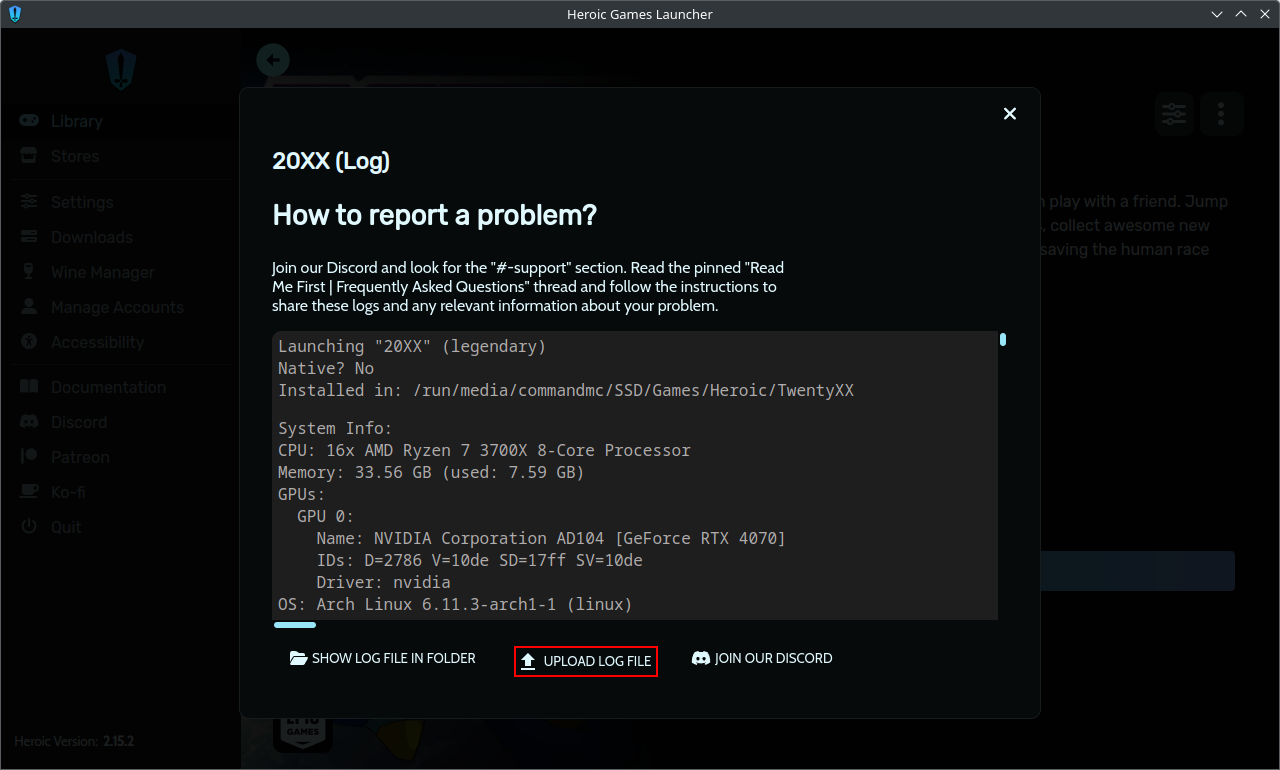
Task: Click the "Driver: nvidia" log line
Action: (x=383, y=582)
